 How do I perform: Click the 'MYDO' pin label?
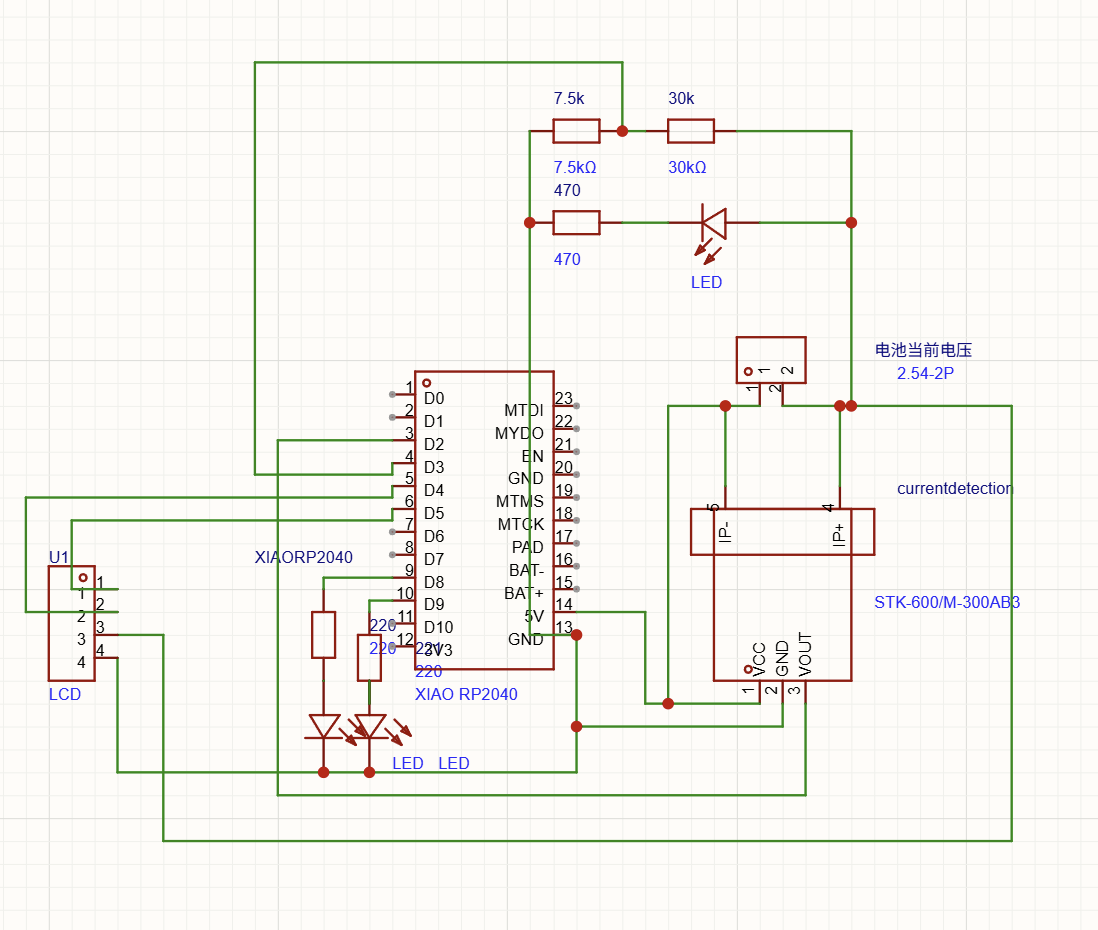[520, 433]
